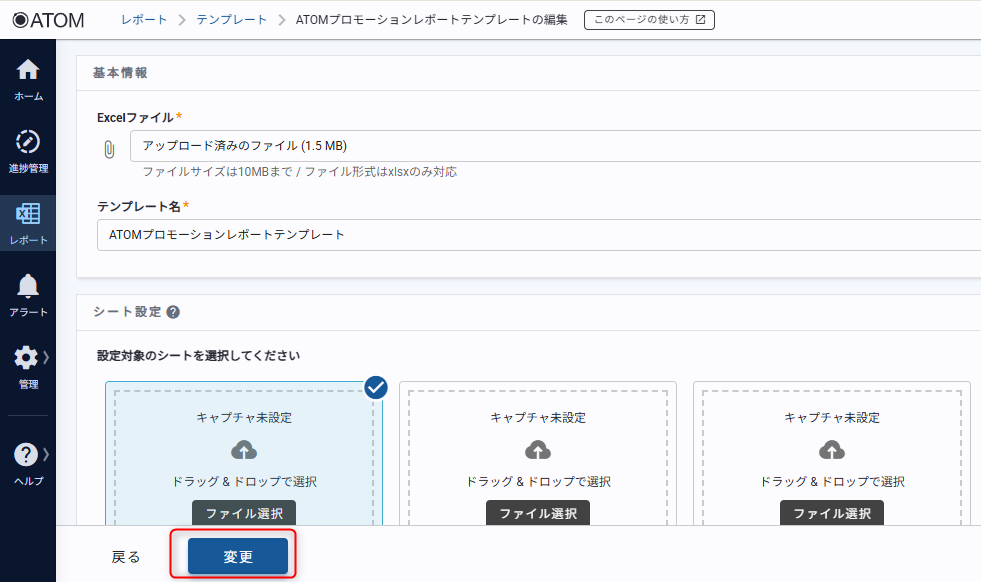Click the テンプレート名 text field
This screenshot has width=981, height=582.
click(x=540, y=235)
